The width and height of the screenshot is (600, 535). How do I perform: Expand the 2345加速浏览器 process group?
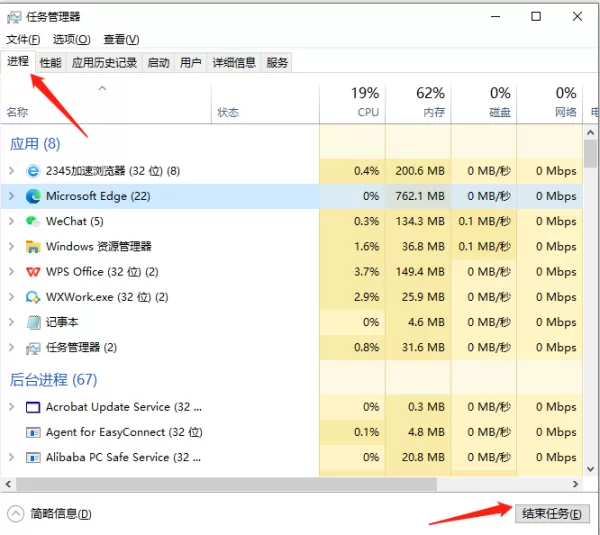(11, 171)
